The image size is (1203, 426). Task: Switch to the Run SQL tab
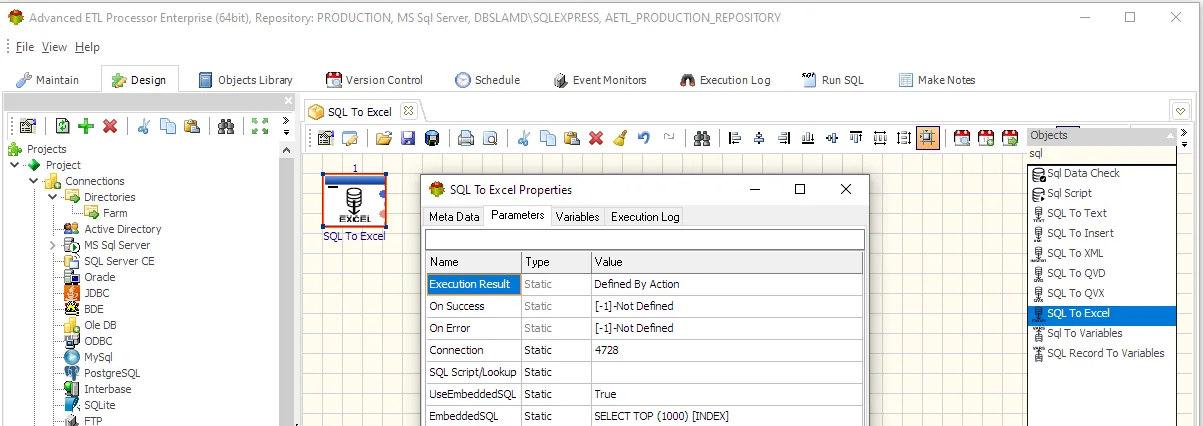833,80
